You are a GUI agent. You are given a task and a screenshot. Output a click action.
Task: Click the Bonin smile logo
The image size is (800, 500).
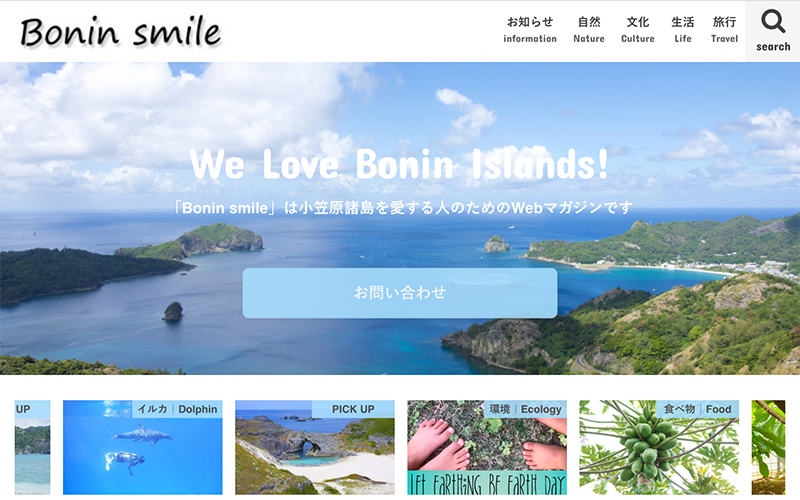coord(120,32)
